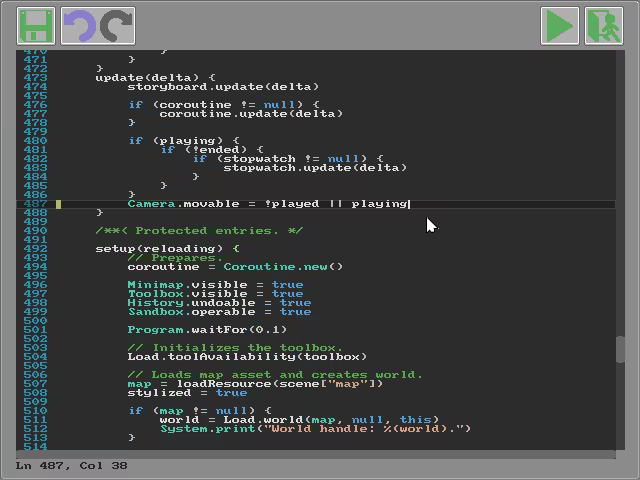This screenshot has width=640, height=480.
Task: Click the yellow marker beside line 487
Action: tap(59, 204)
